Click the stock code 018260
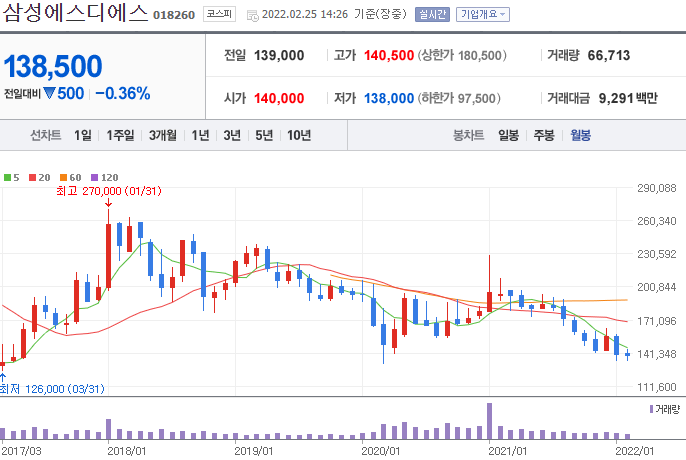The image size is (686, 460). (x=174, y=15)
